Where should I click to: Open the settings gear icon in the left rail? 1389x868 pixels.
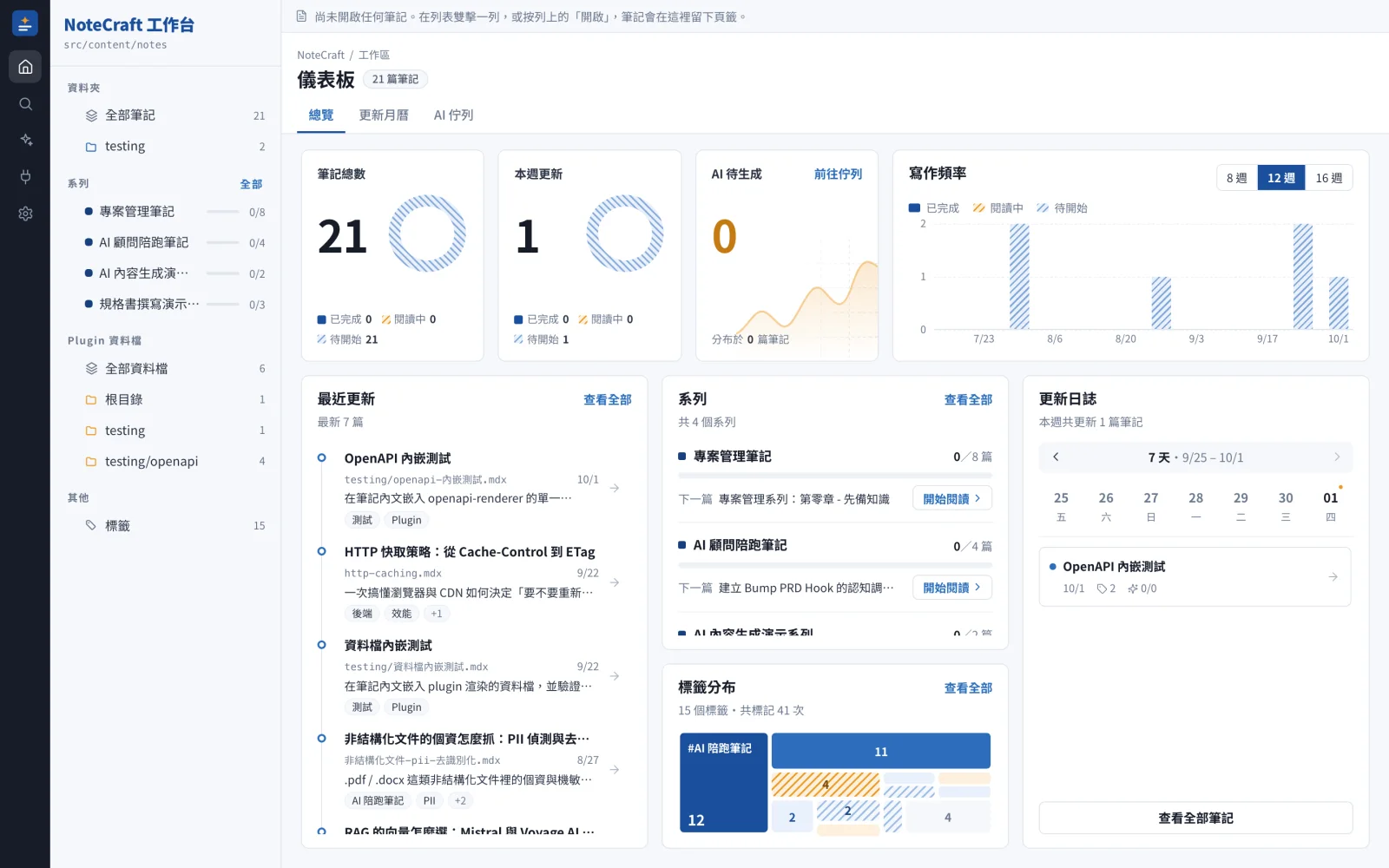pyautogui.click(x=25, y=214)
